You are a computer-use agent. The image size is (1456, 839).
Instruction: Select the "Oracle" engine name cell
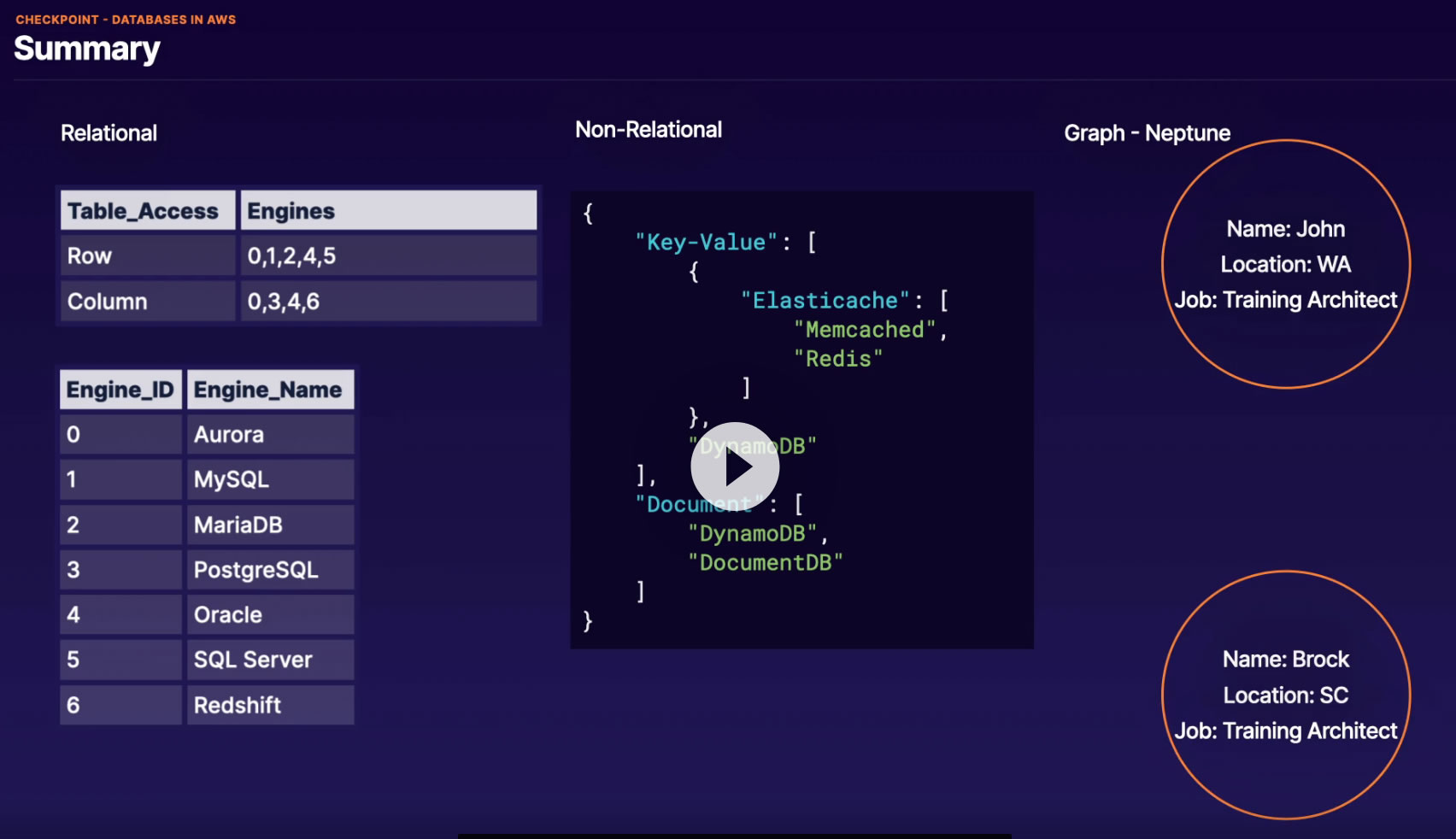(x=270, y=614)
